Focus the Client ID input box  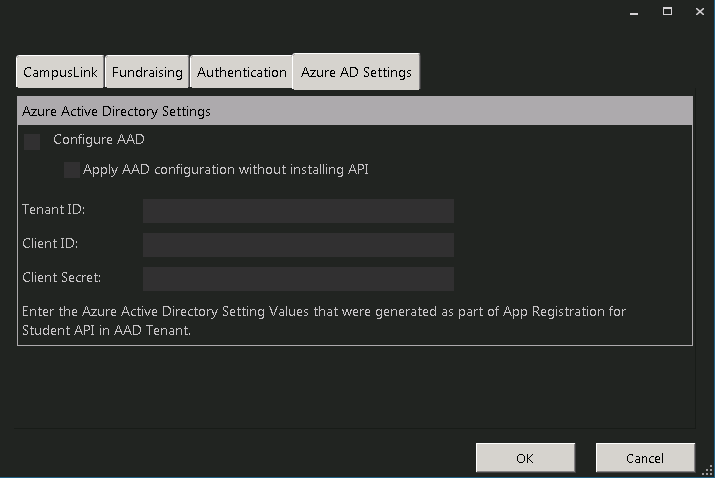[x=298, y=245]
